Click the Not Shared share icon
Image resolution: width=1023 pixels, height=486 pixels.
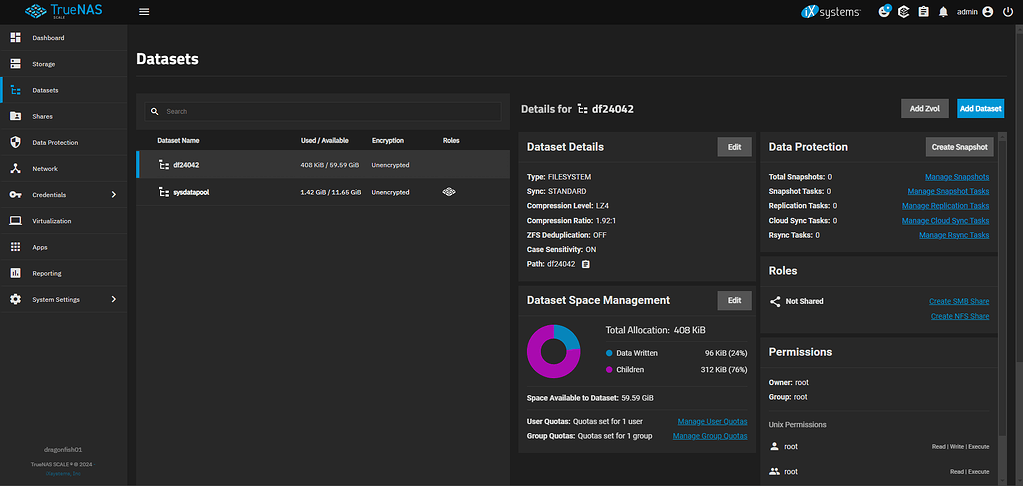click(775, 301)
